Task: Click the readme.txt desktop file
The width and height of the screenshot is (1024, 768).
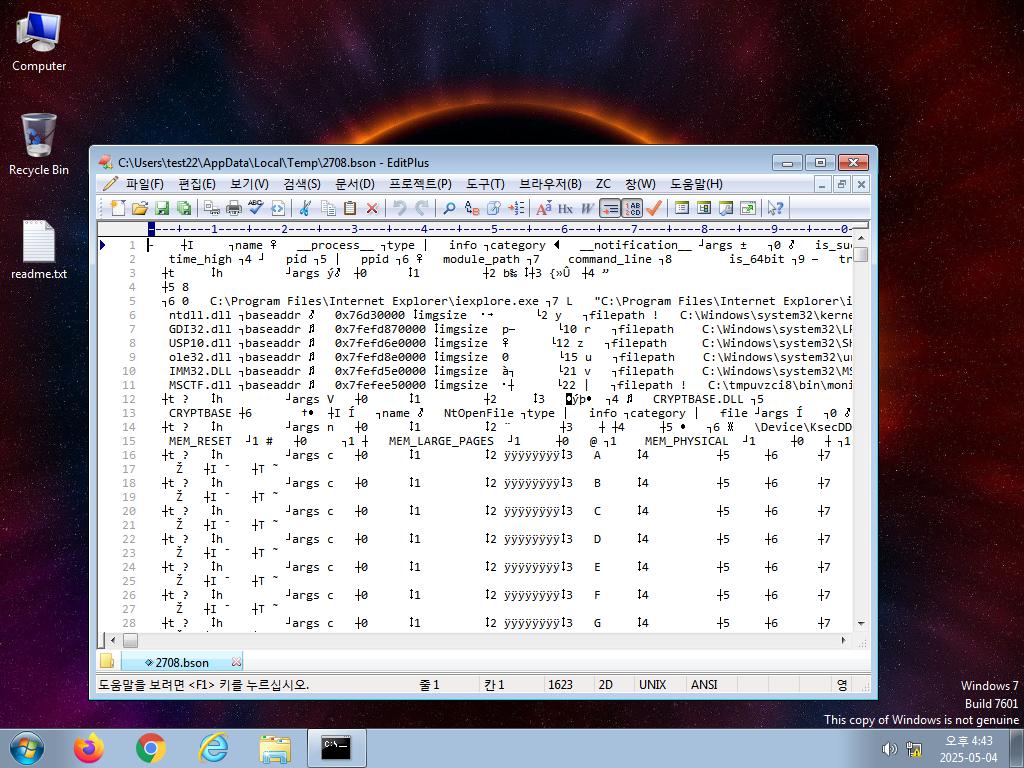Action: point(39,250)
